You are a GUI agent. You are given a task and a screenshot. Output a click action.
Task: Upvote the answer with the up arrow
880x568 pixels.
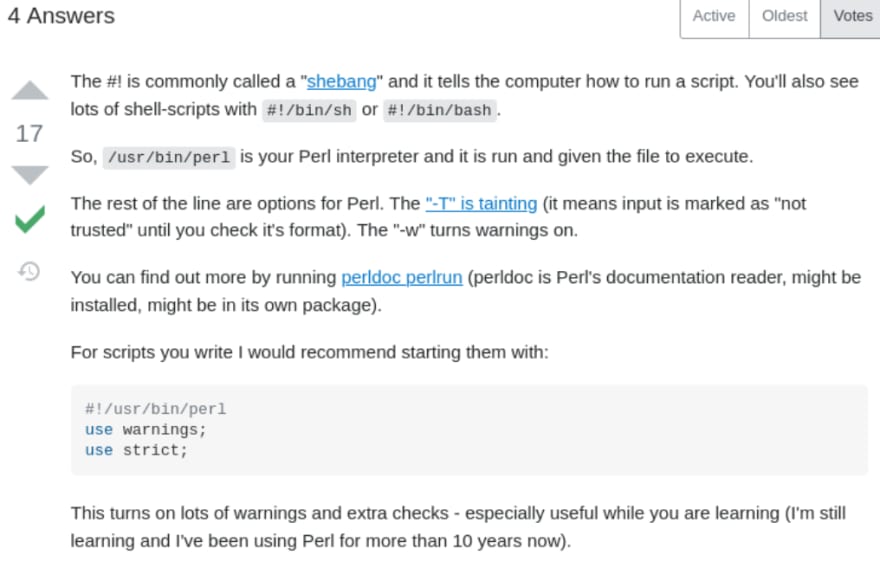point(30,90)
